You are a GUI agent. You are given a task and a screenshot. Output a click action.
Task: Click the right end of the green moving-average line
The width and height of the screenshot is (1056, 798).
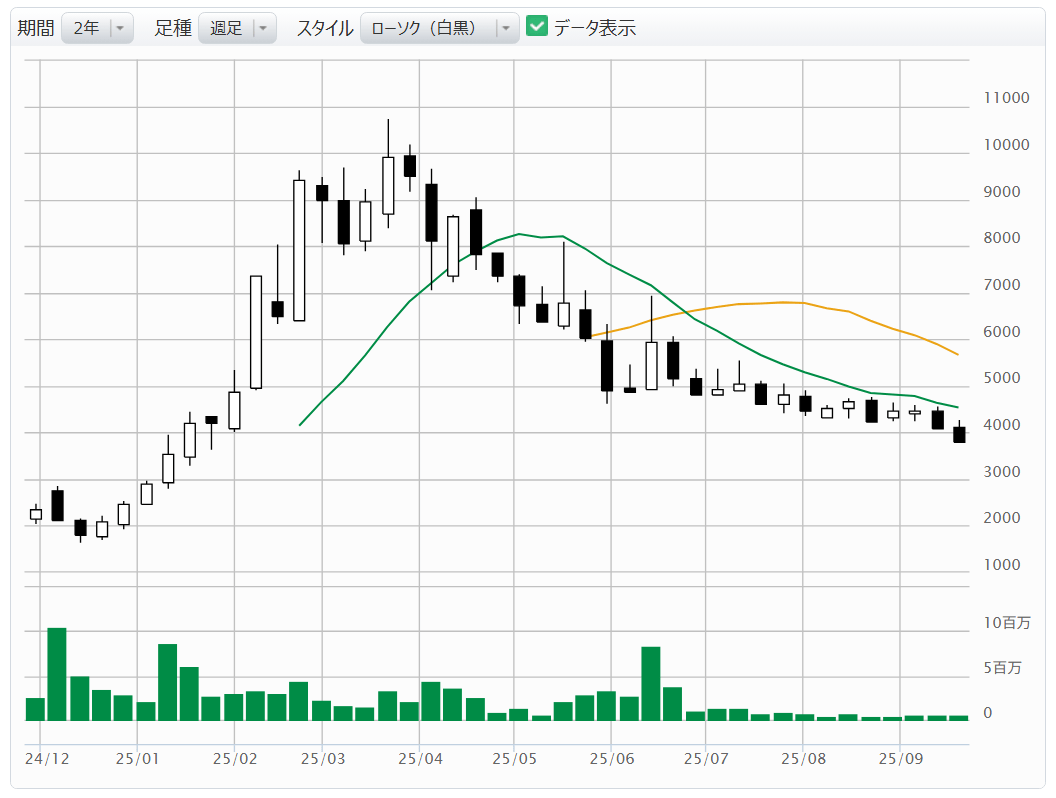(958, 407)
